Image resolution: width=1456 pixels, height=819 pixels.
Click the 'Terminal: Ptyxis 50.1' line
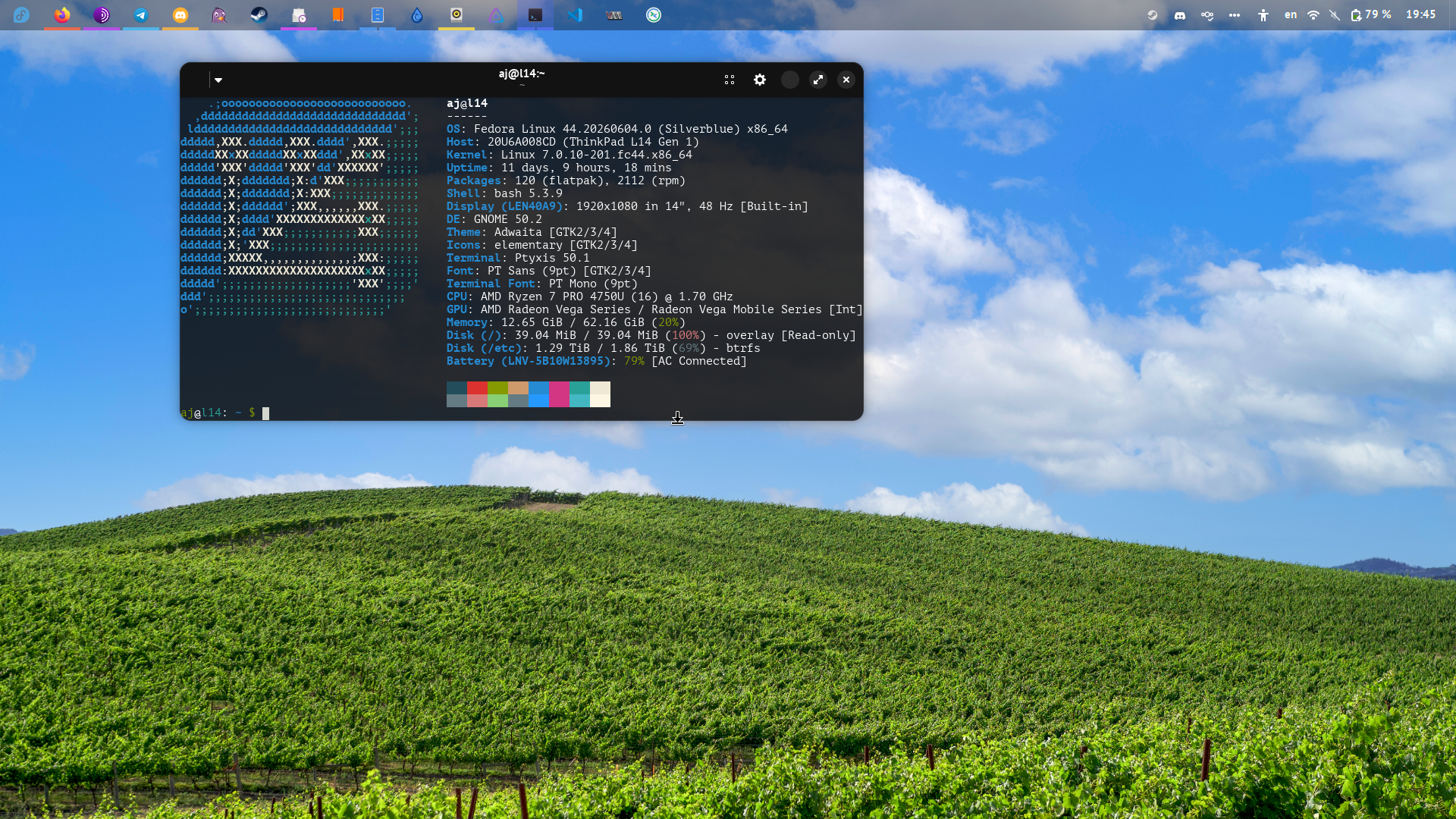click(x=518, y=258)
